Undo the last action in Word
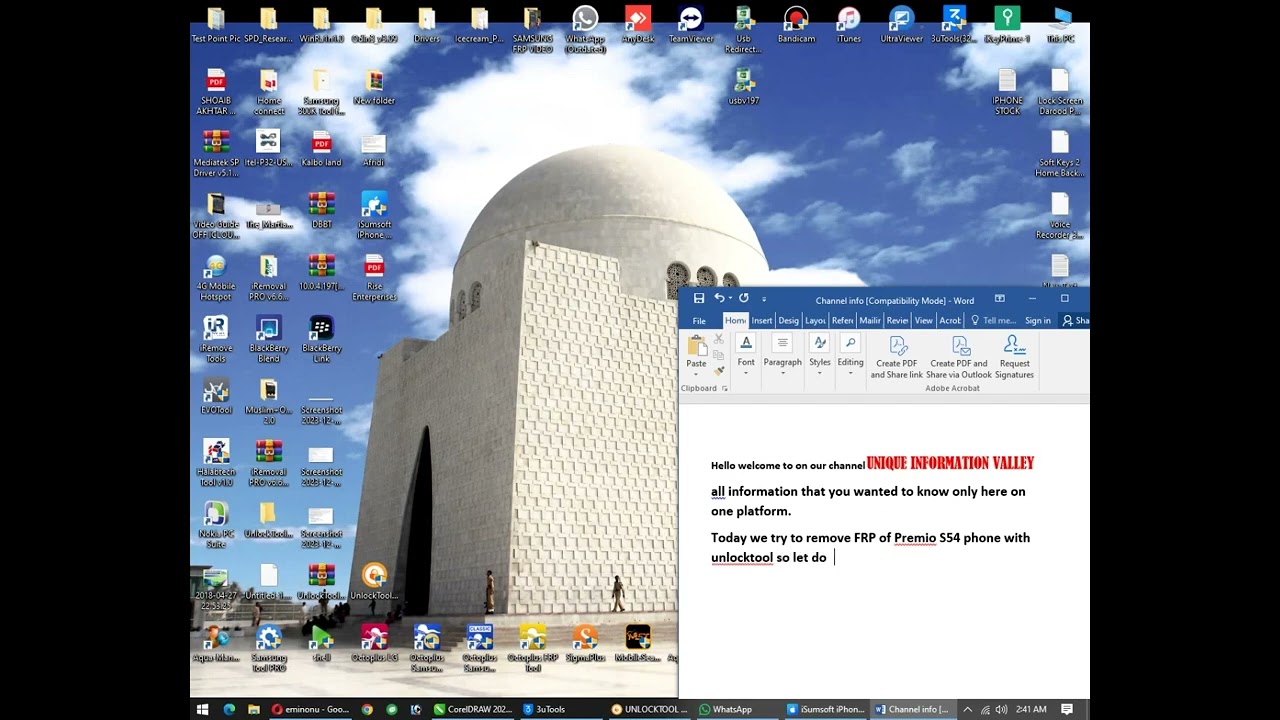Screen dimensions: 1280x720 (718, 299)
